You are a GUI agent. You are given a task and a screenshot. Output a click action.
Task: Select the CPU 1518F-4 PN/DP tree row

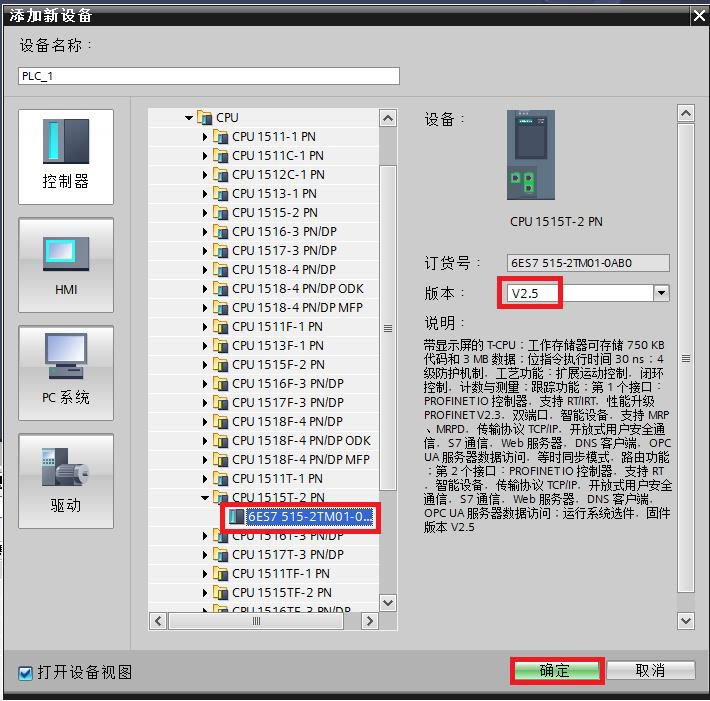[264, 422]
